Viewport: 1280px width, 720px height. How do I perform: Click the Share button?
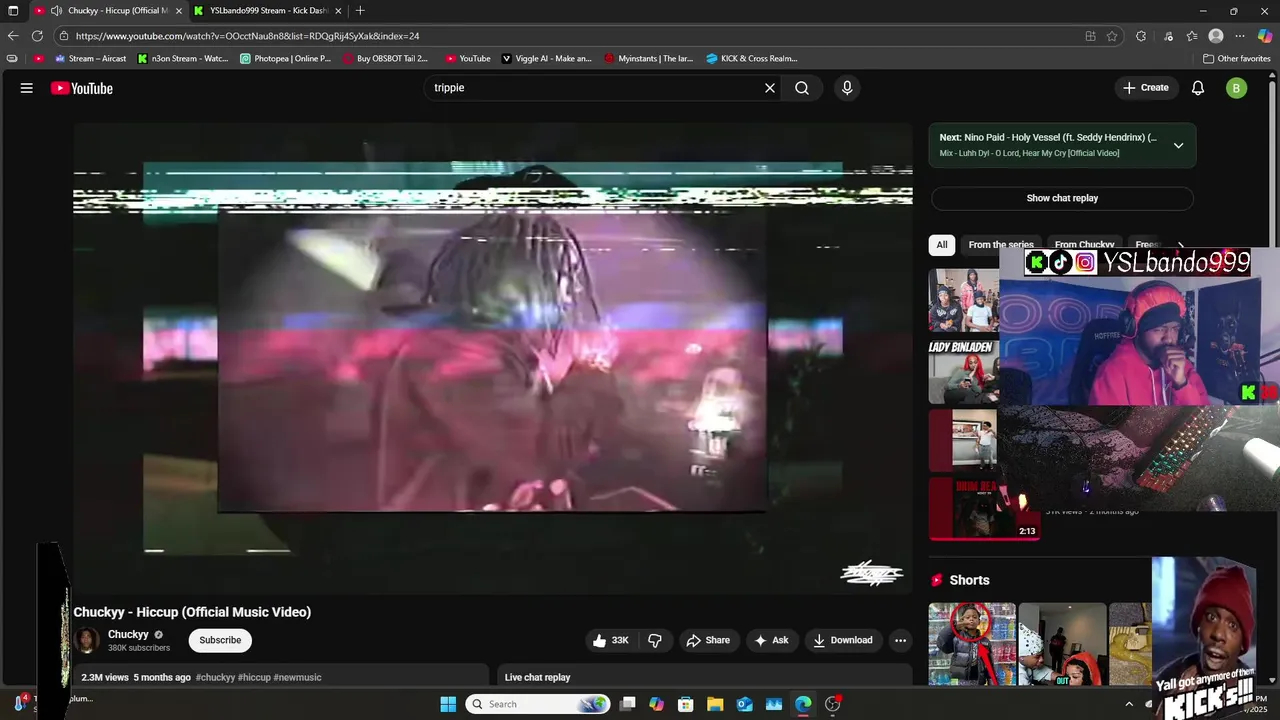[x=708, y=640]
